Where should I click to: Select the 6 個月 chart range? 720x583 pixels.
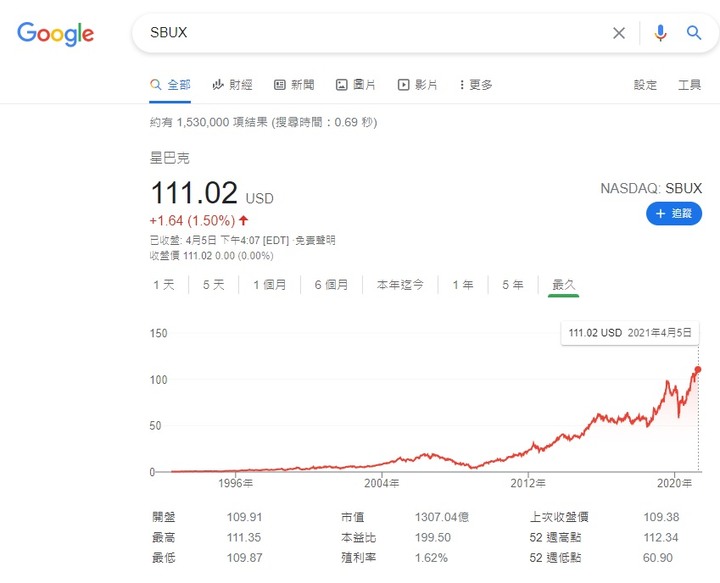click(331, 285)
